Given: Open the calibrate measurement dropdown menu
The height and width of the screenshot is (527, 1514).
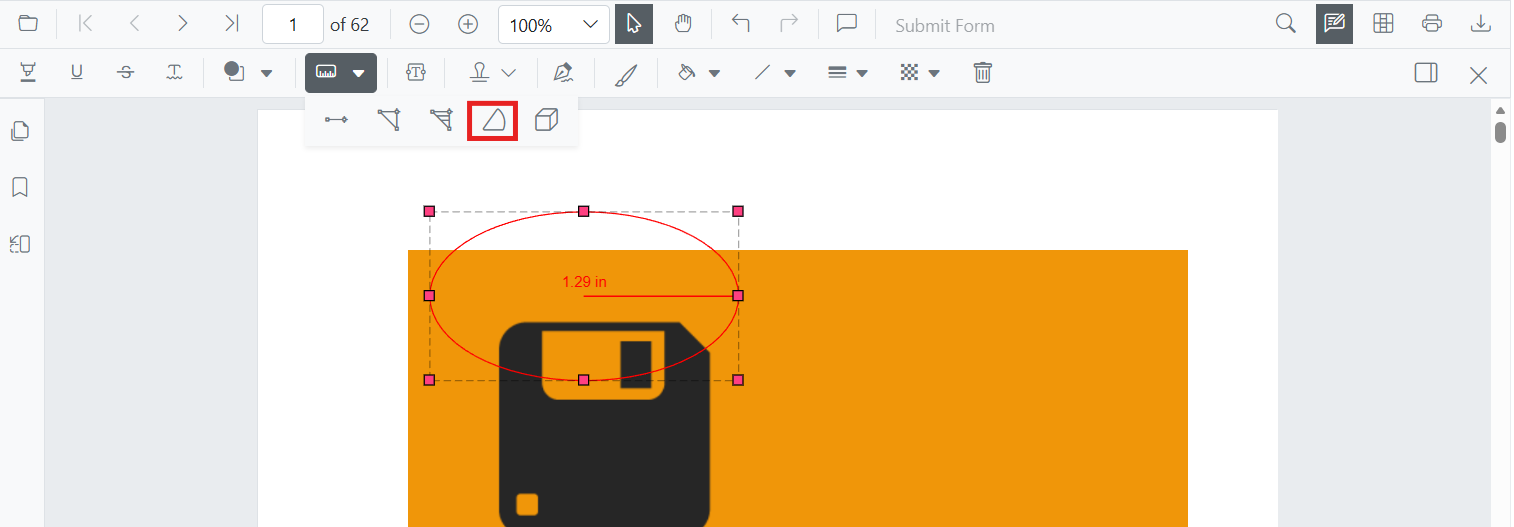Looking at the screenshot, I should (x=341, y=73).
